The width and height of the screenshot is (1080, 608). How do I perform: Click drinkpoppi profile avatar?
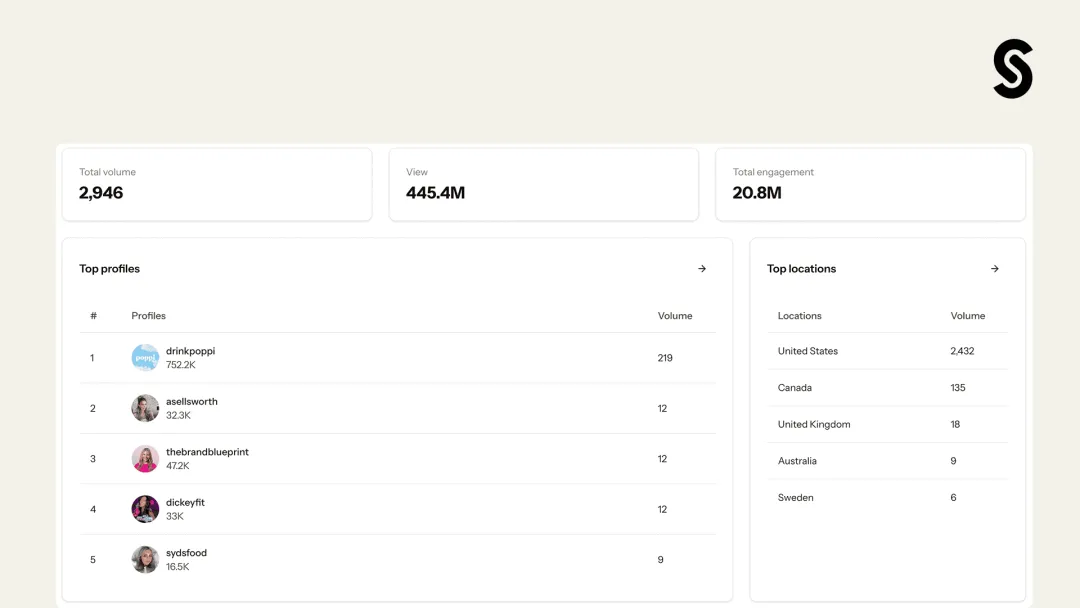tap(145, 357)
